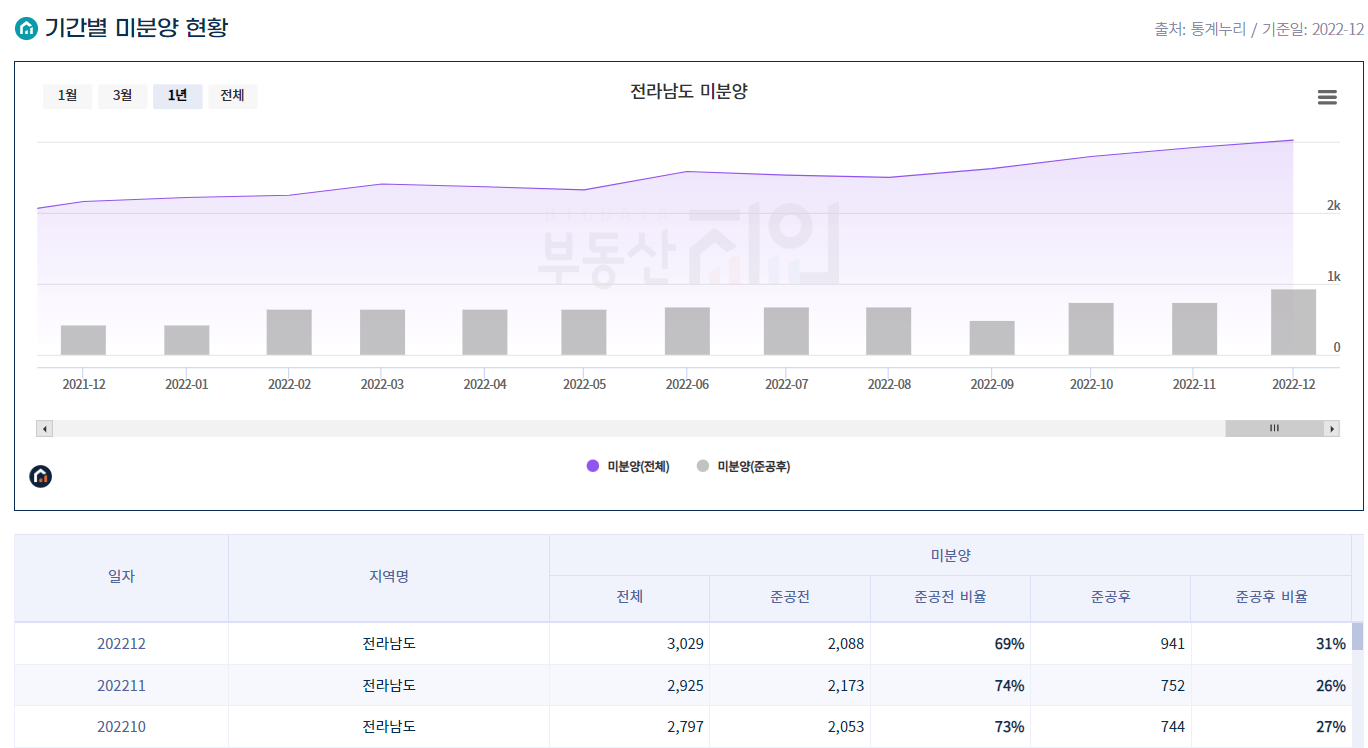Image resolution: width=1368 pixels, height=748 pixels.
Task: Click the 준공전 value 2,053
Action: point(846,727)
